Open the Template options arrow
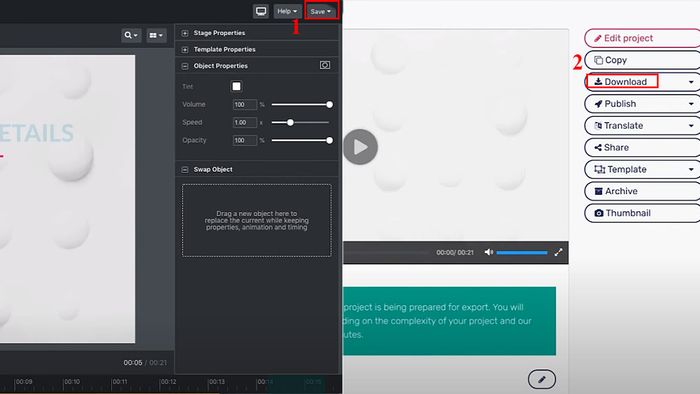This screenshot has width=700, height=394. click(691, 170)
